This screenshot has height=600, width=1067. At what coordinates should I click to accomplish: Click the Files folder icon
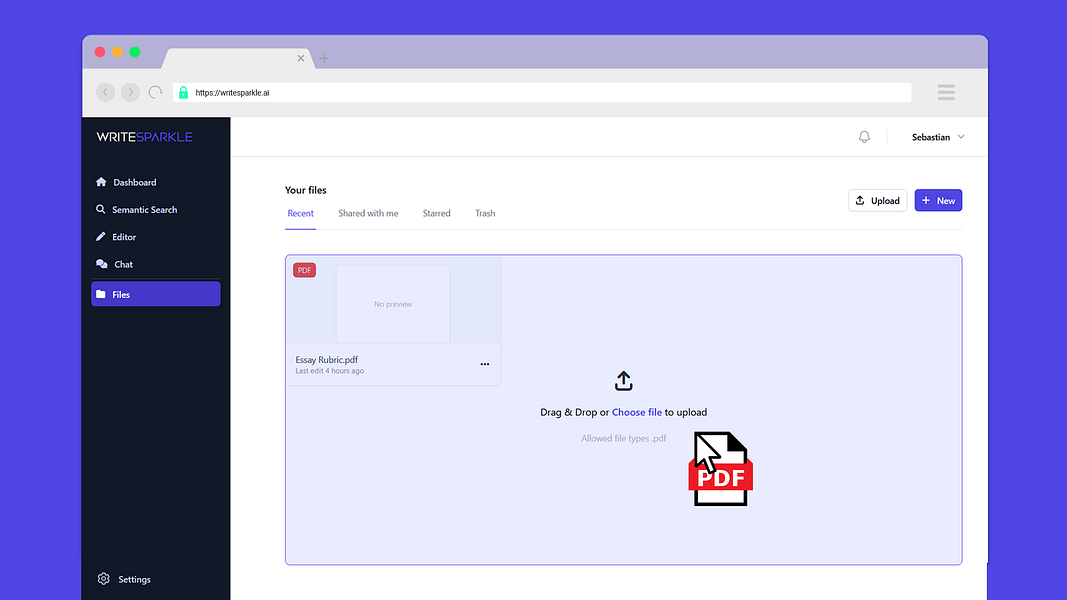click(x=101, y=294)
